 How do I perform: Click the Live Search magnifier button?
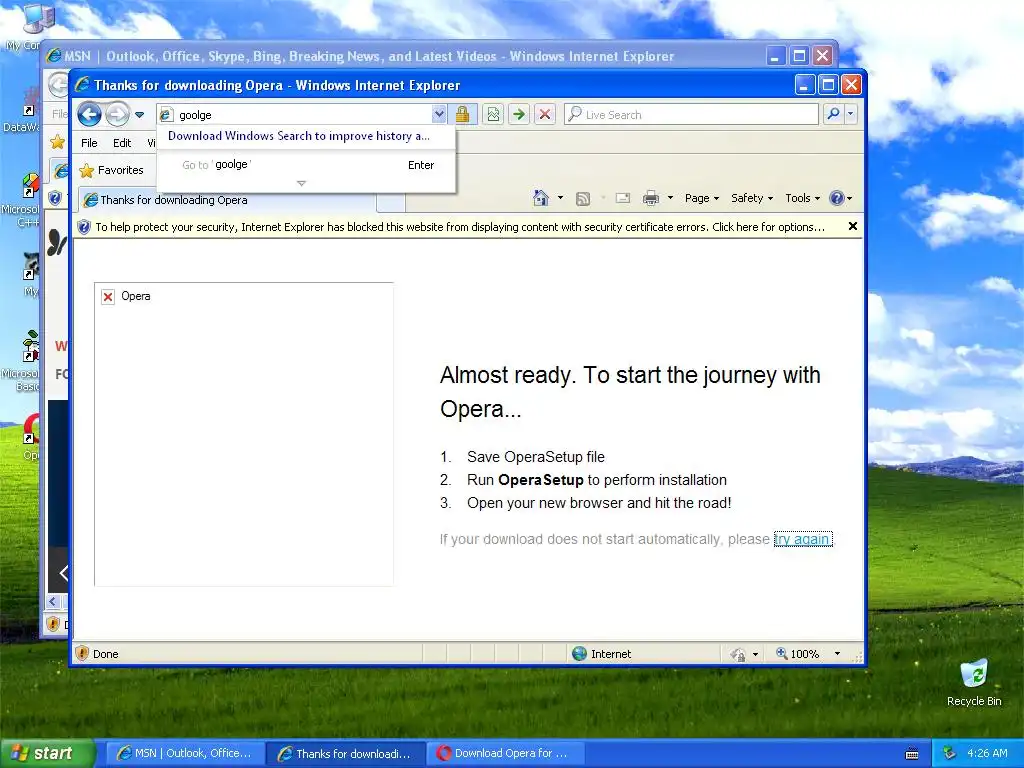[x=833, y=114]
